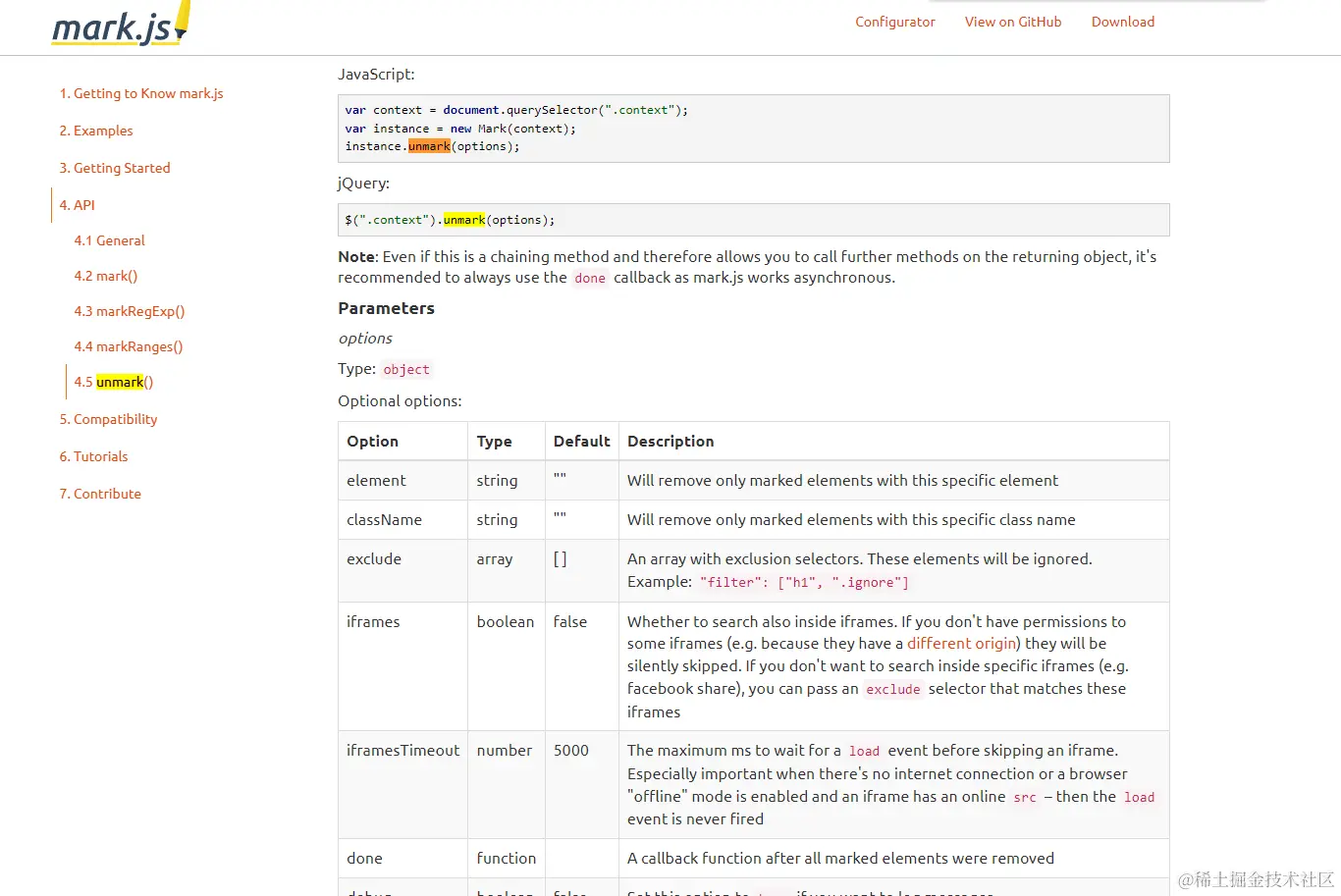This screenshot has width=1341, height=896.
Task: Open 4.2 mark() subsection
Action: coord(106,276)
